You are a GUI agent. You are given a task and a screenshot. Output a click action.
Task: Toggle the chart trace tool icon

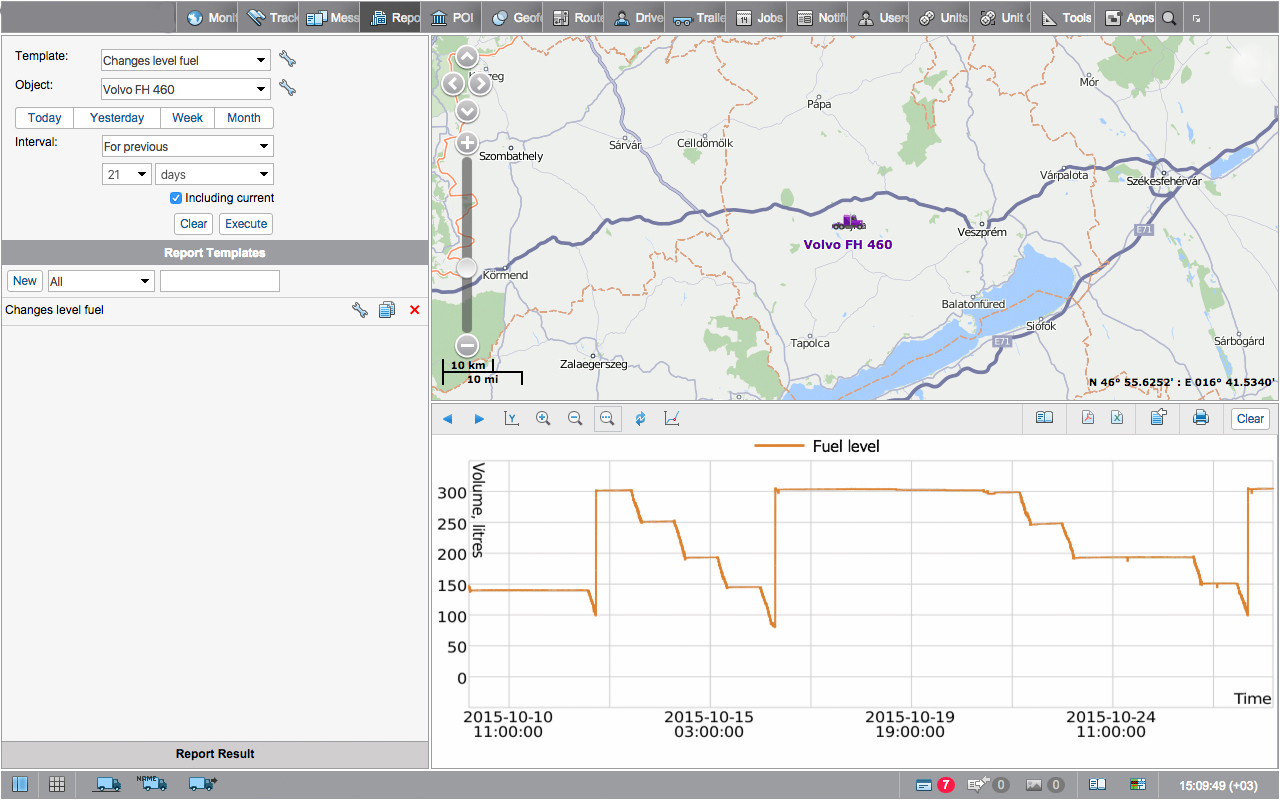(x=671, y=419)
